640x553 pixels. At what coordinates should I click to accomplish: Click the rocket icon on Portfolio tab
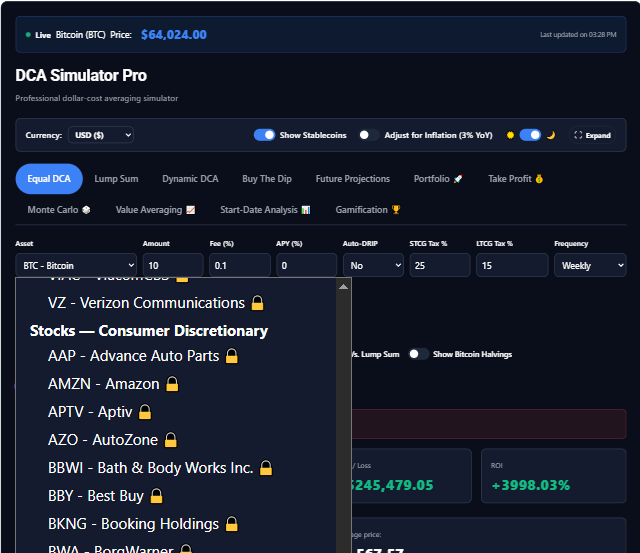coord(458,179)
